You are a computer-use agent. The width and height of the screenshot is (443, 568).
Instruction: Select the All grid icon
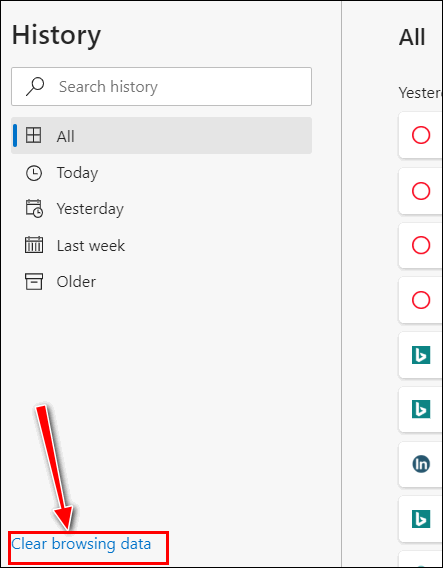(33, 135)
